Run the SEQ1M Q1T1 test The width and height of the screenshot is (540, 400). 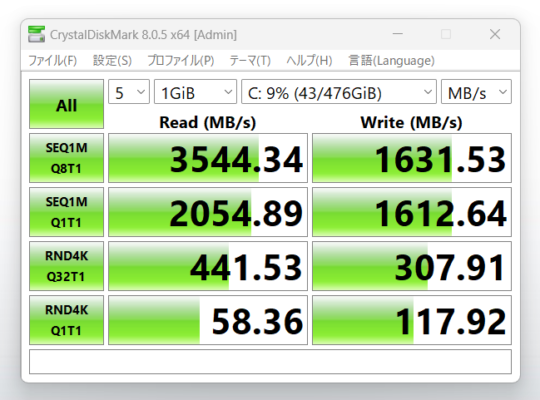pos(66,212)
